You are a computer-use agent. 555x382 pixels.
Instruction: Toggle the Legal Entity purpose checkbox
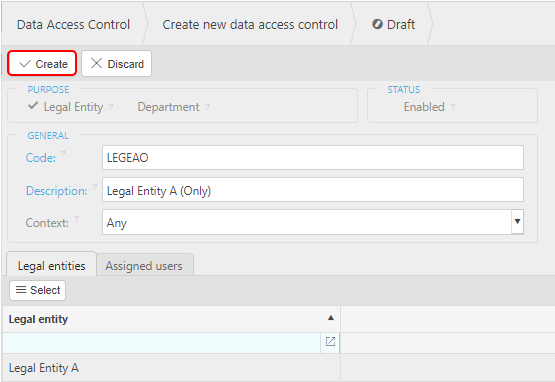(33, 106)
